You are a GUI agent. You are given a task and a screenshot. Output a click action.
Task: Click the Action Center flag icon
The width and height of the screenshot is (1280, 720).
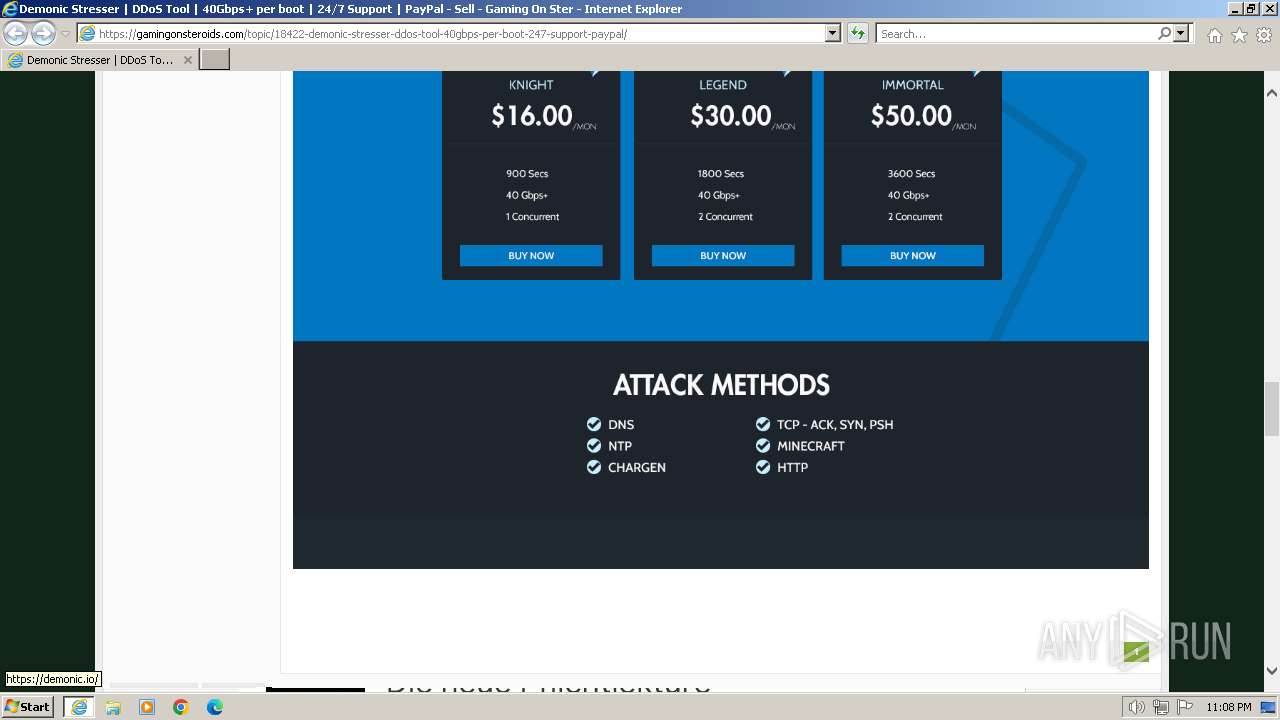point(1184,707)
